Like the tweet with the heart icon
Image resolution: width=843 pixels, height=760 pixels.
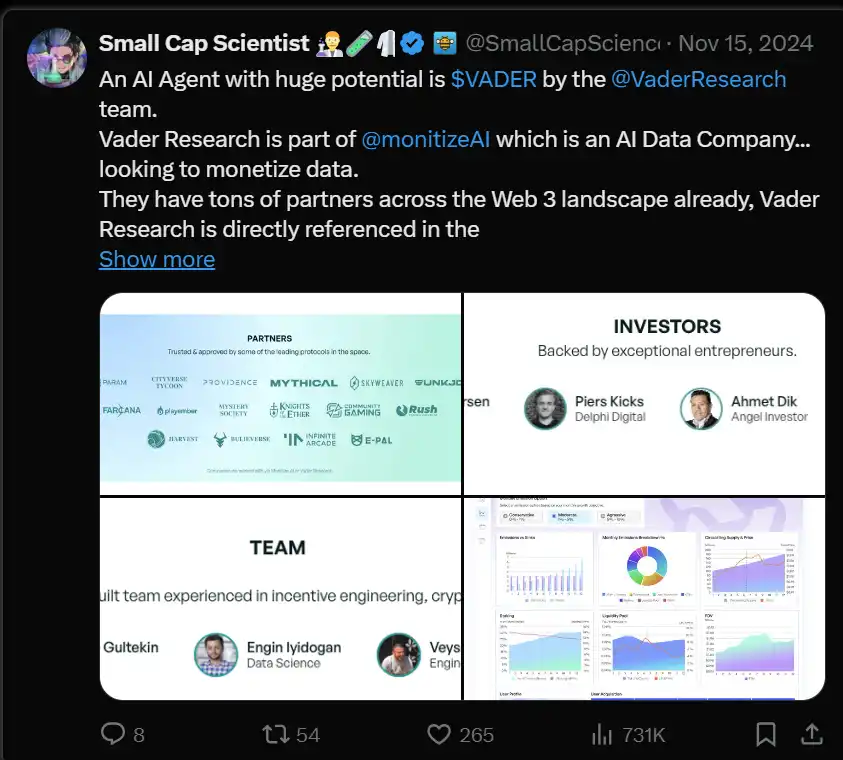[x=439, y=734]
